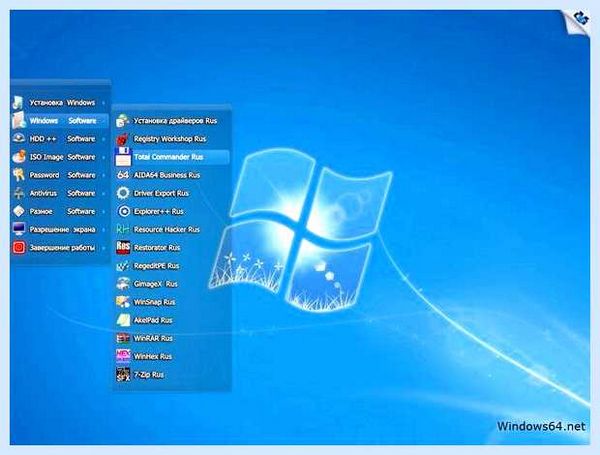600x455 pixels.
Task: Launch AkelPad Rus
Action: pyautogui.click(x=172, y=320)
